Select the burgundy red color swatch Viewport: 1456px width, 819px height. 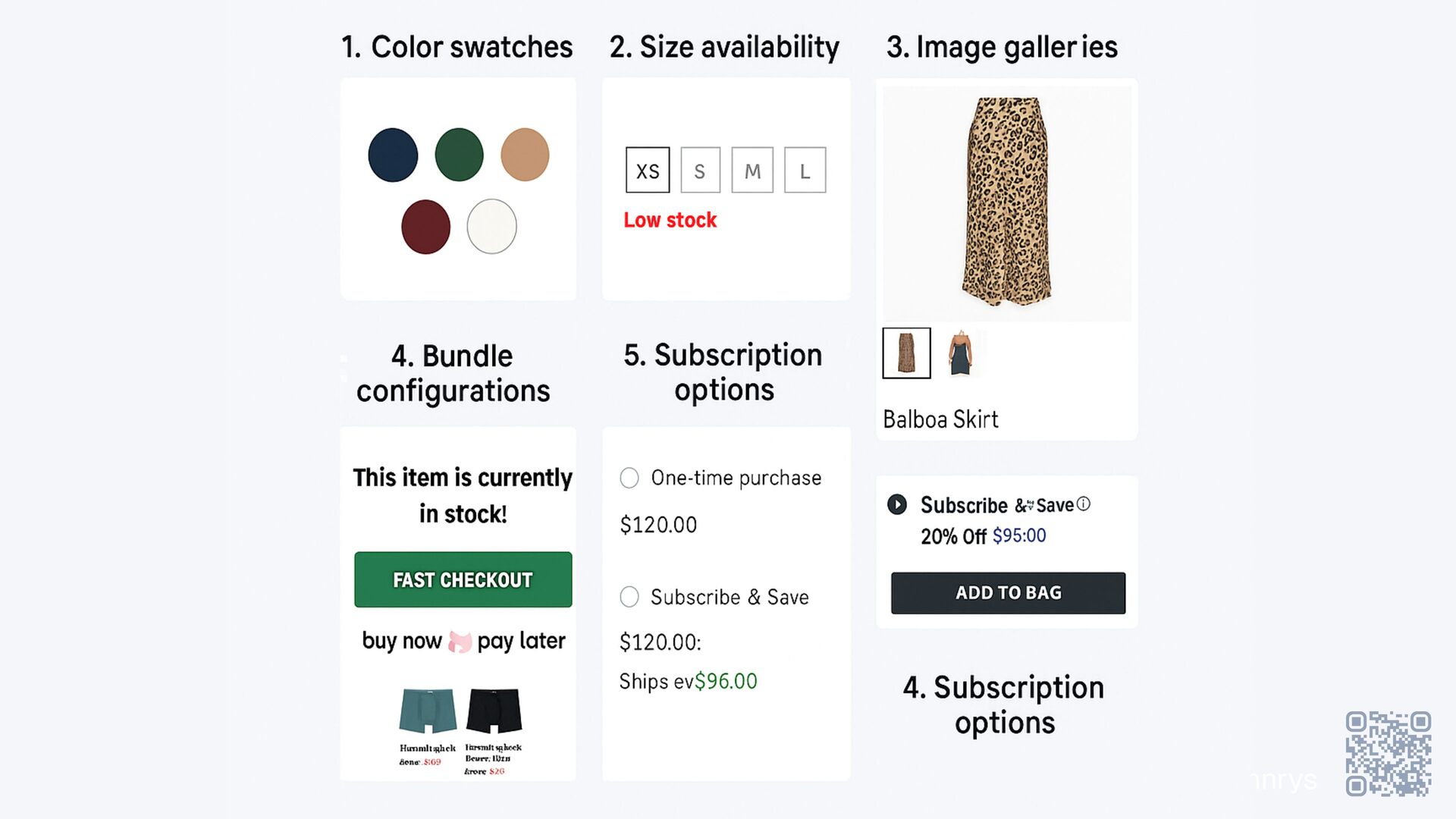pyautogui.click(x=425, y=227)
